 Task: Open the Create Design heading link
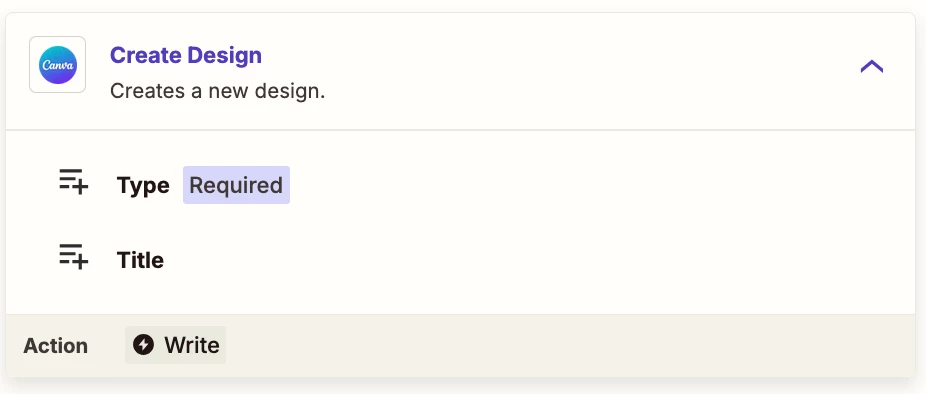click(185, 55)
